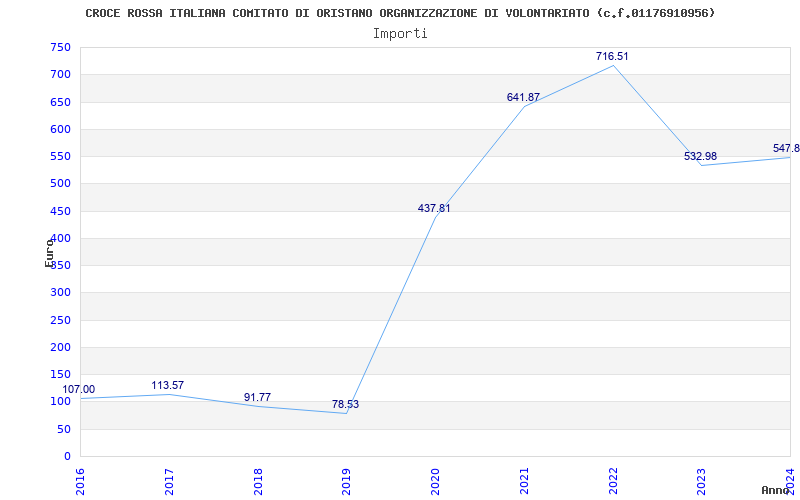800x500 pixels.
Task: Click the 2024 x-axis year label
Action: [790, 481]
